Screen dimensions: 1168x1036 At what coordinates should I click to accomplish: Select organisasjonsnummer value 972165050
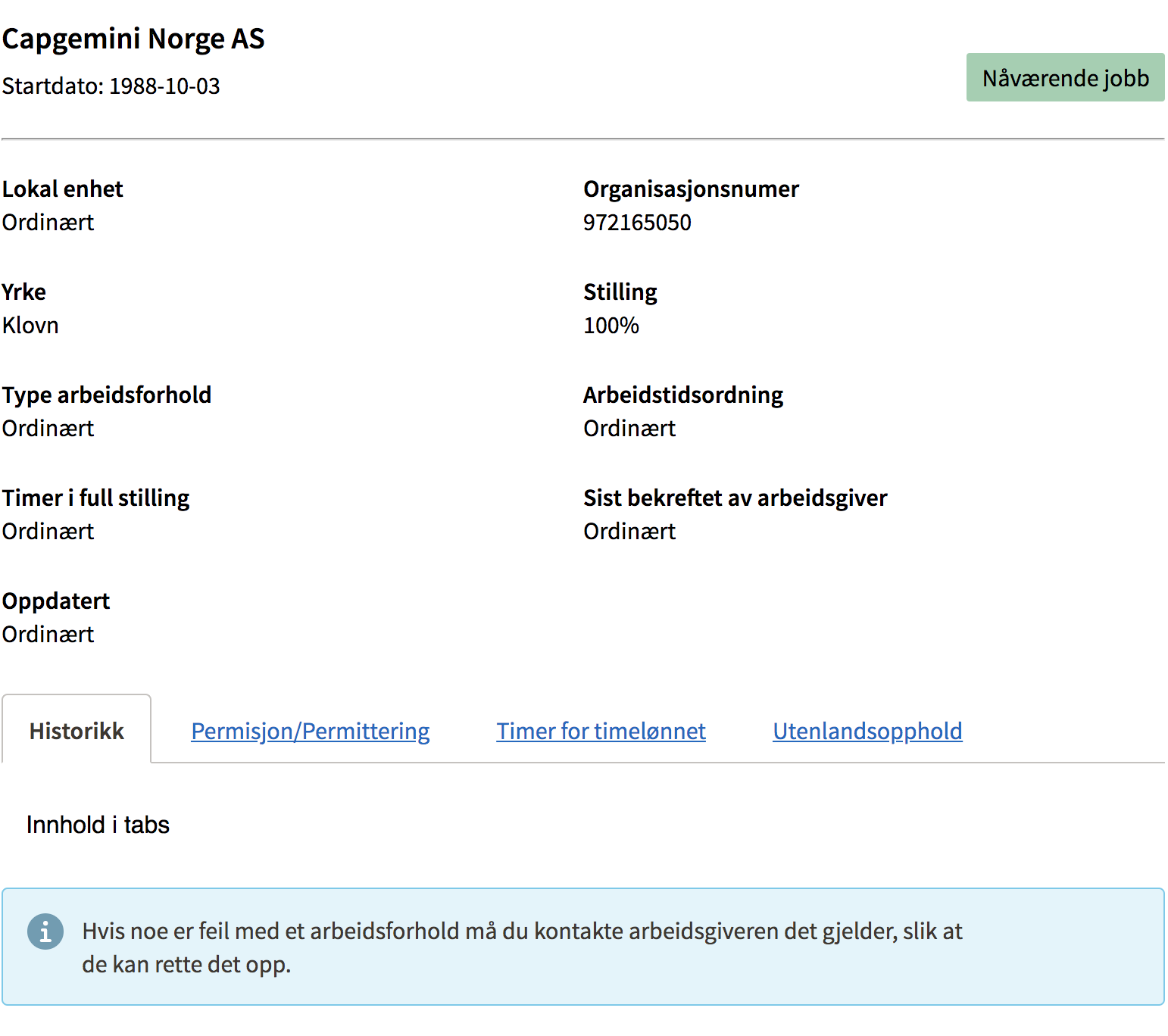(x=637, y=223)
